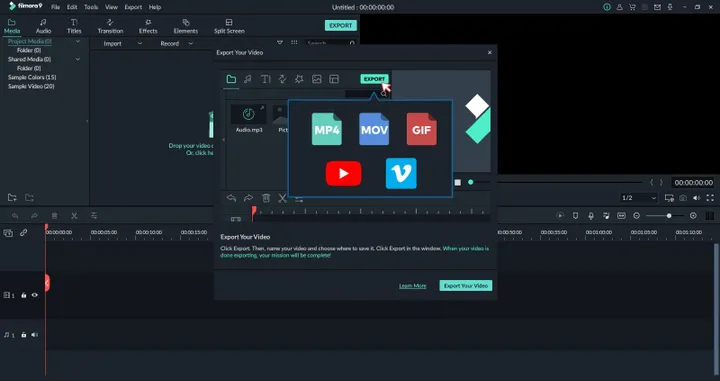This screenshot has width=720, height=381.
Task: Click the voiceover microphone icon
Action: tap(591, 216)
